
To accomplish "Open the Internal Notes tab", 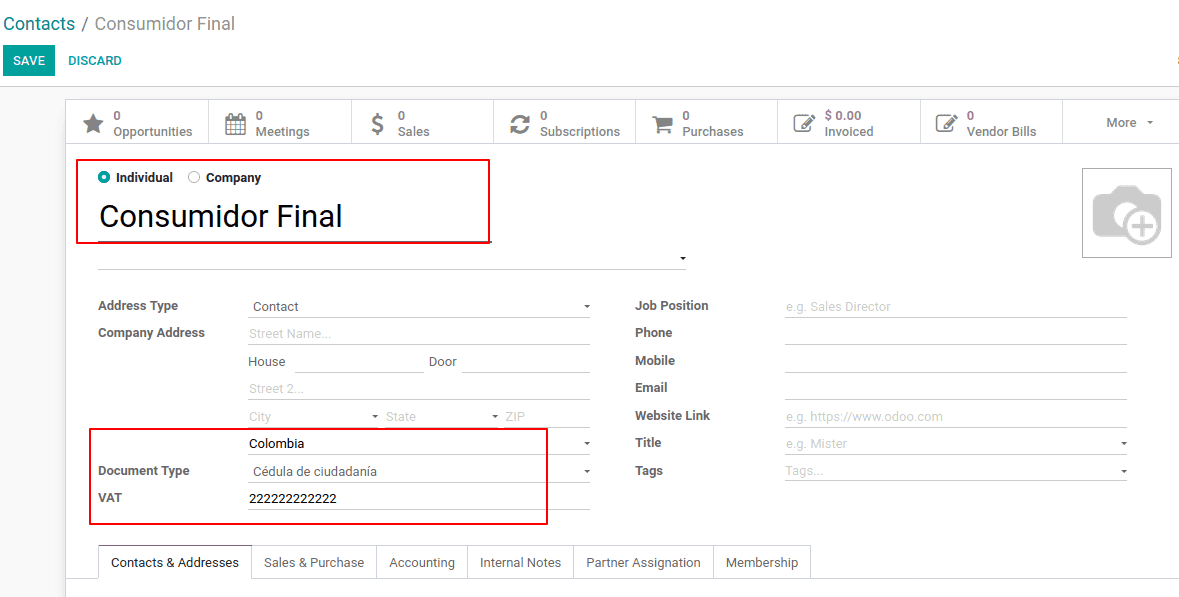I will click(520, 562).
